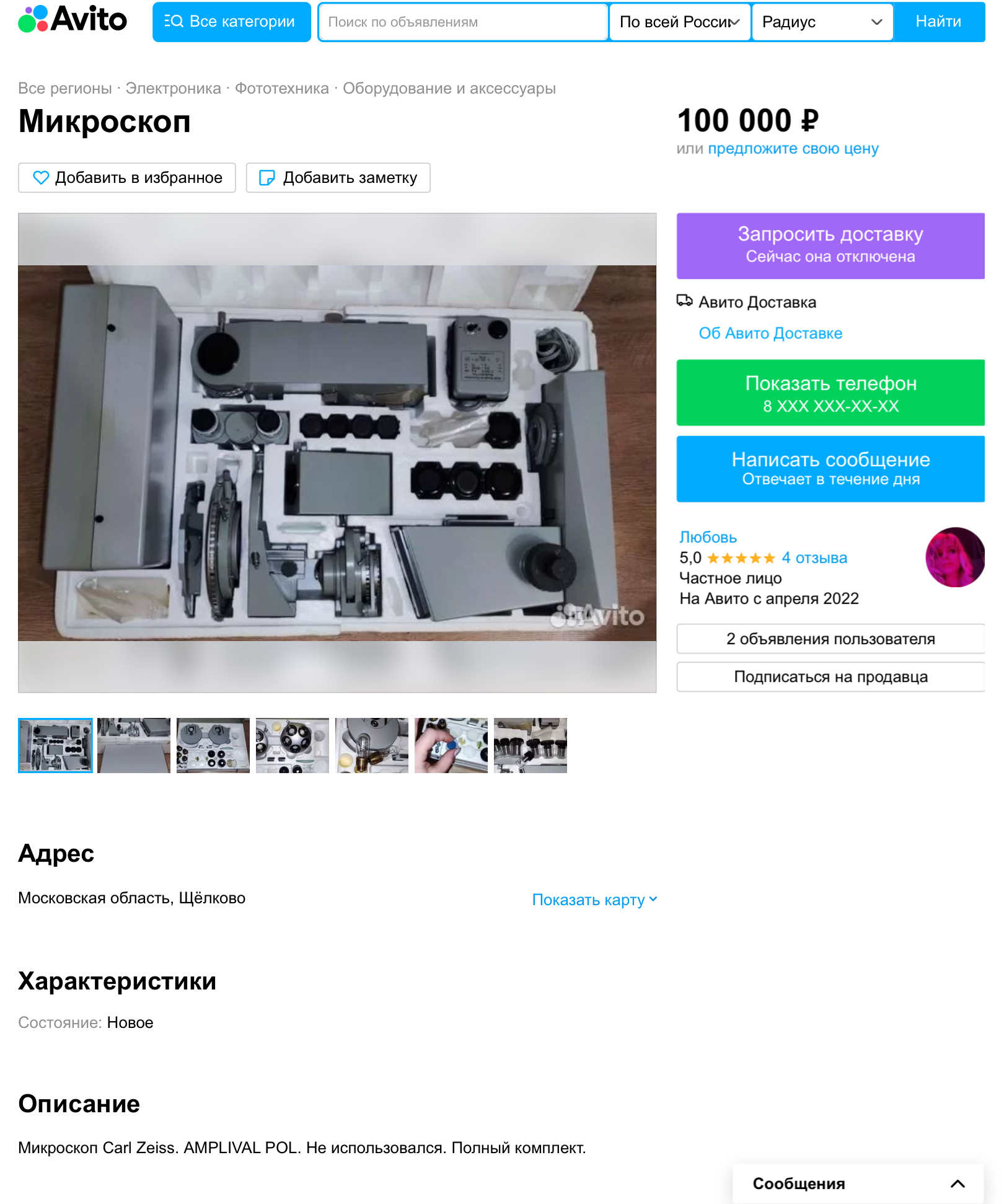Click Написать сообщение button

[830, 469]
